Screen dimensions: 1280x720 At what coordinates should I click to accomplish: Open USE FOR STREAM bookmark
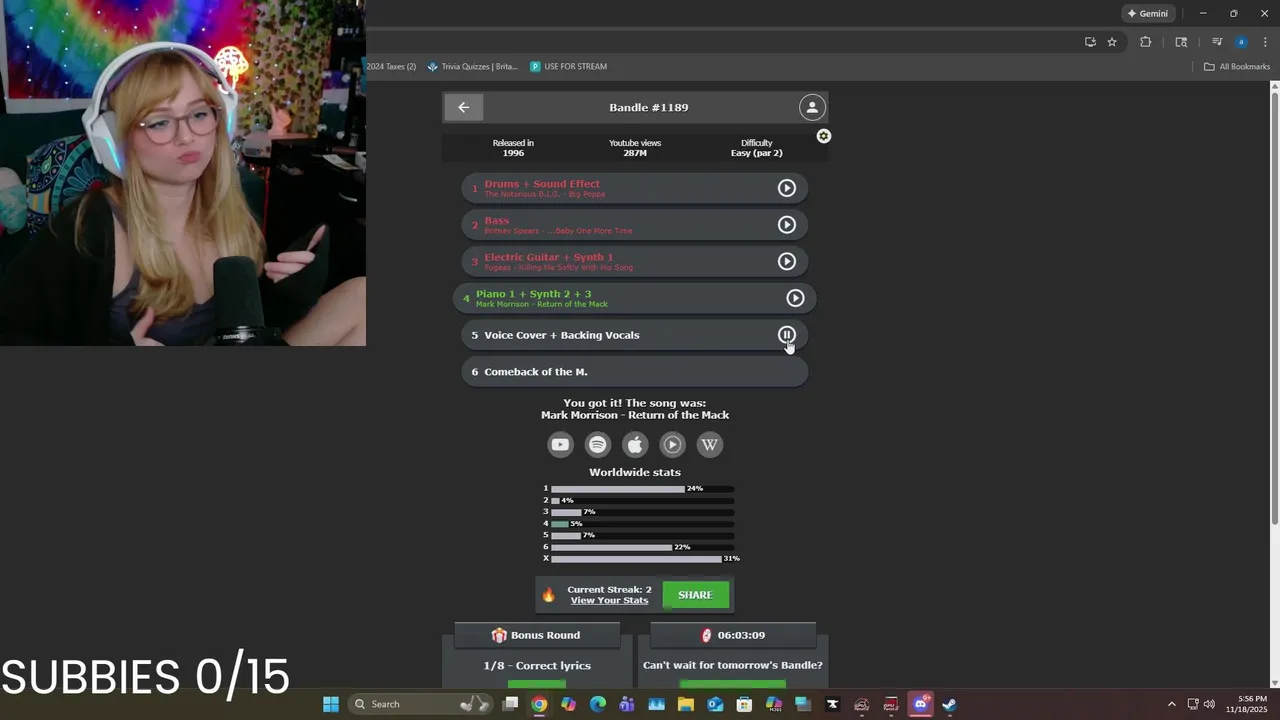(x=568, y=67)
